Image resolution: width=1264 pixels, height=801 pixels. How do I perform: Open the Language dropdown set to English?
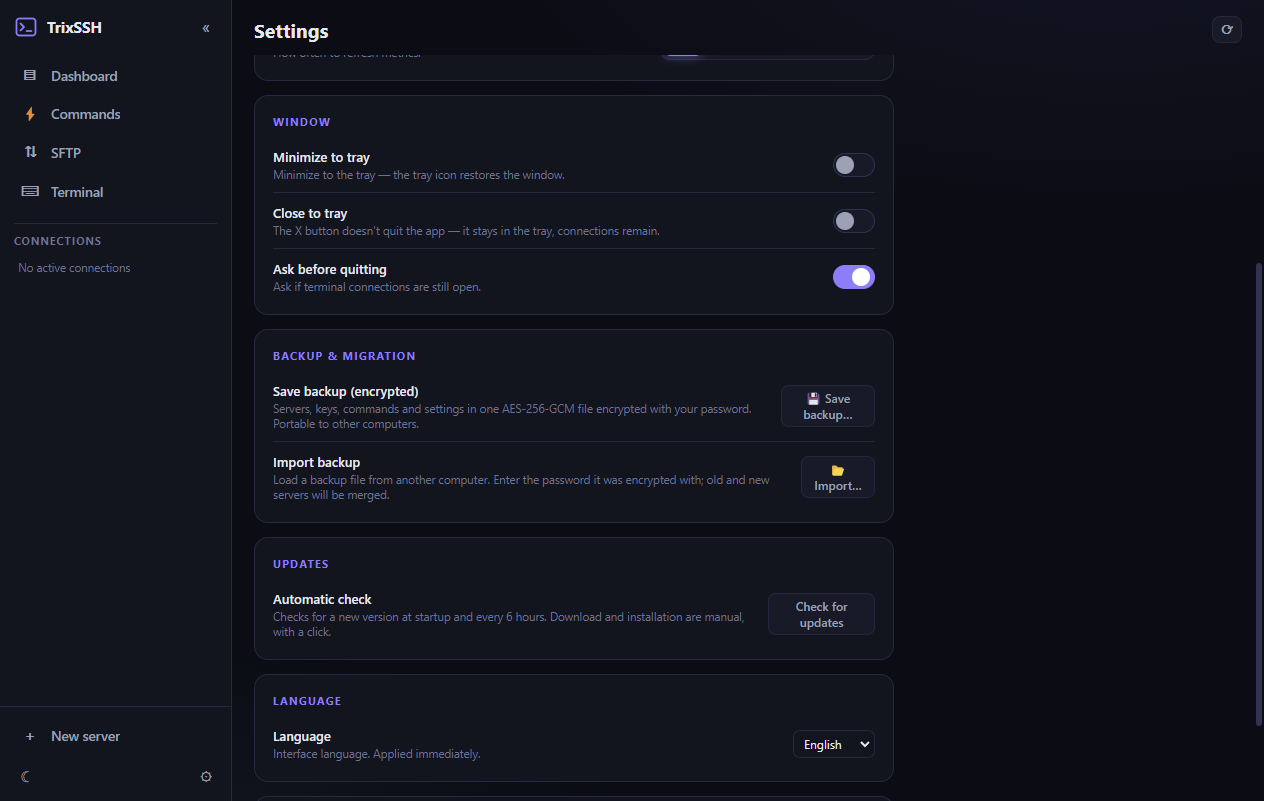click(x=834, y=744)
